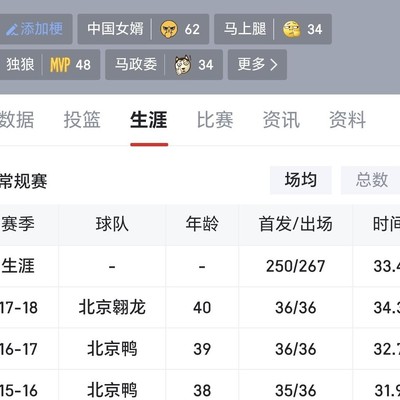Click the 年龄 column header

tap(202, 224)
